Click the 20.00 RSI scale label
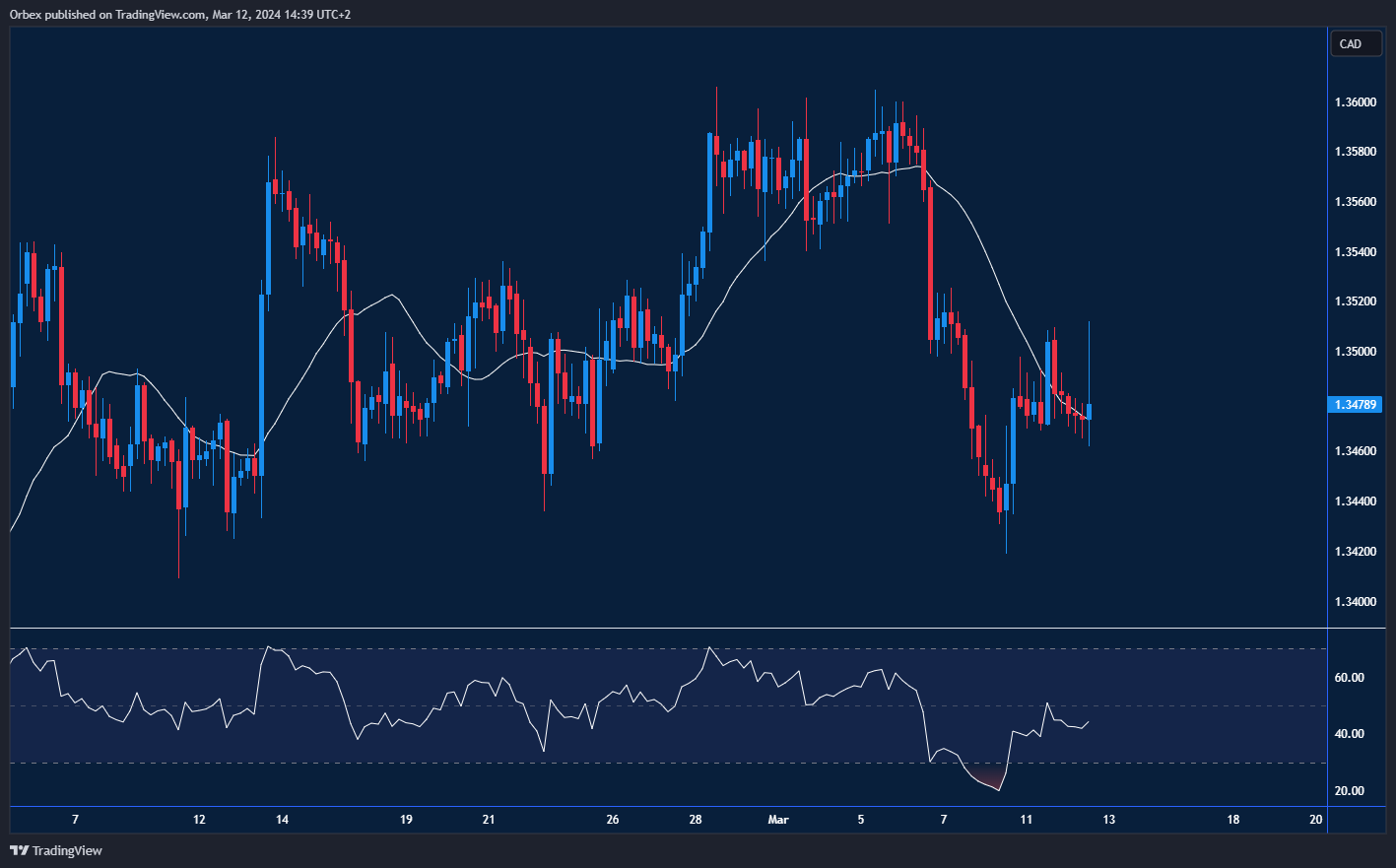The width and height of the screenshot is (1396, 868). tap(1349, 791)
